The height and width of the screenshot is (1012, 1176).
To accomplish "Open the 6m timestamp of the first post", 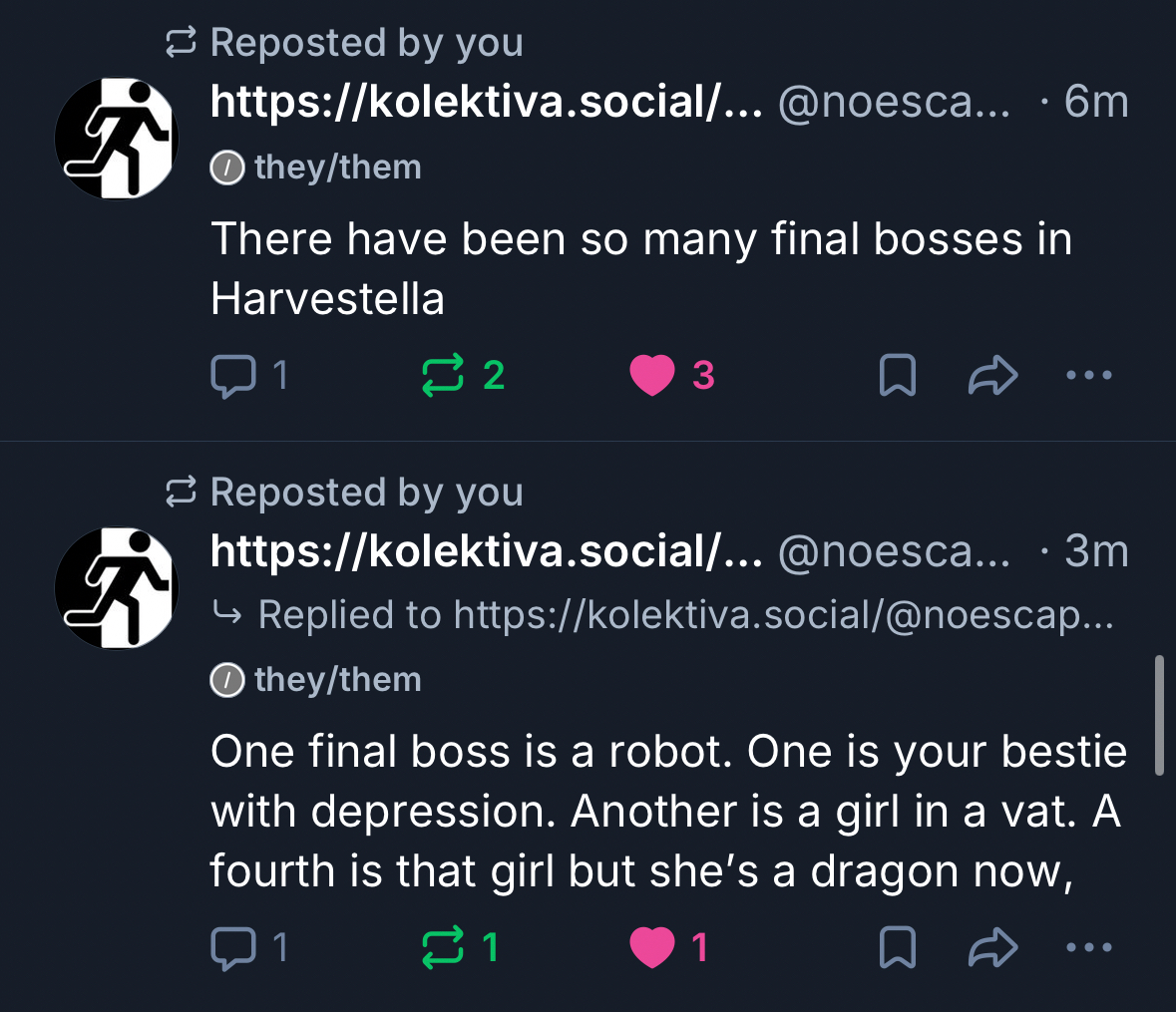I will pos(1095,102).
